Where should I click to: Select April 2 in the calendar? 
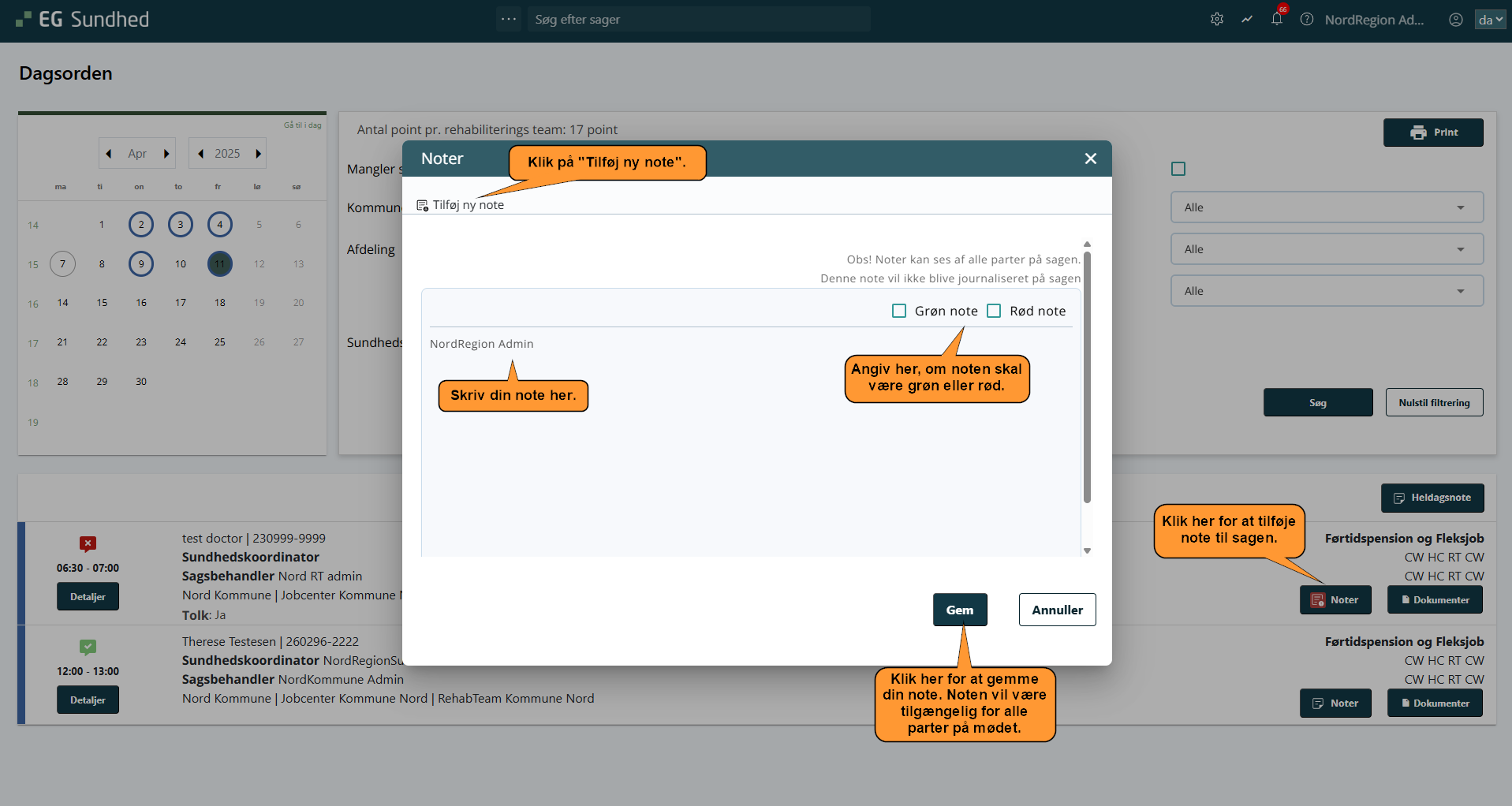pyautogui.click(x=141, y=225)
